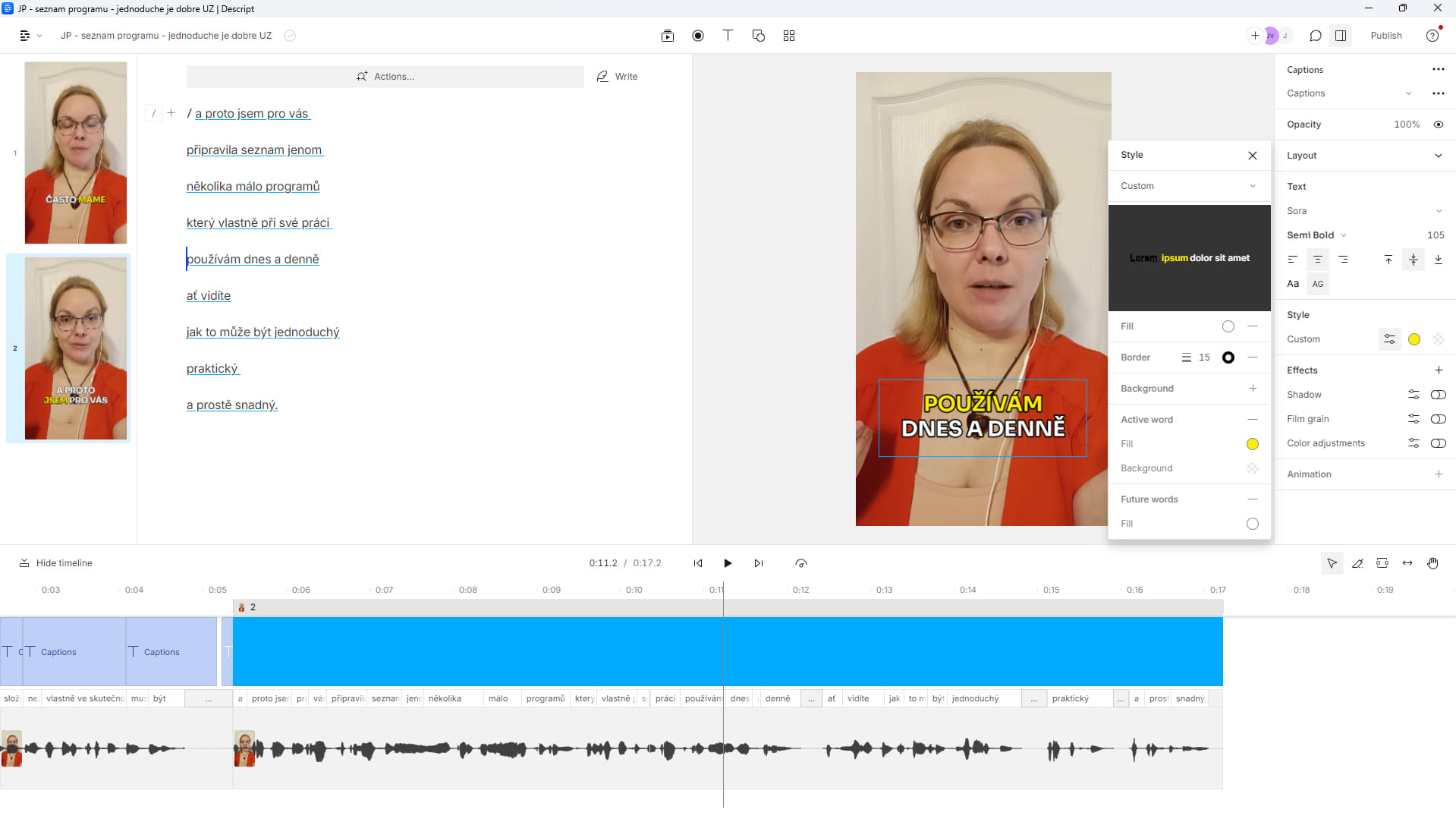Open the Actions menu above the script
The height and width of the screenshot is (819, 1456).
click(385, 77)
